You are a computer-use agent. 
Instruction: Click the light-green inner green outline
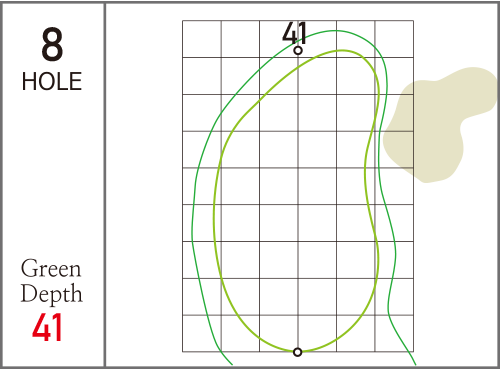(x=214, y=213)
